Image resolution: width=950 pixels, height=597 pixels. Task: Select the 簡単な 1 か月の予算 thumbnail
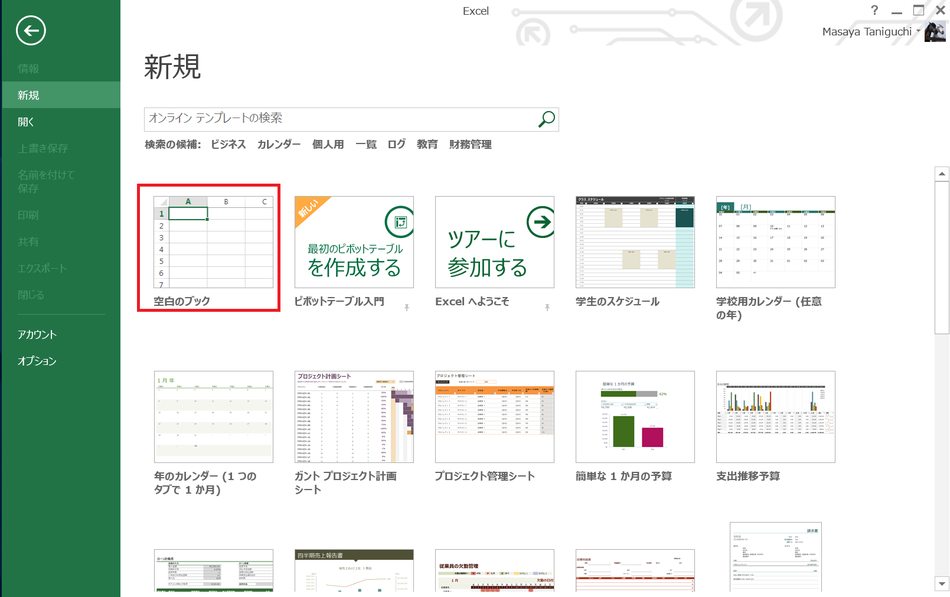[635, 417]
